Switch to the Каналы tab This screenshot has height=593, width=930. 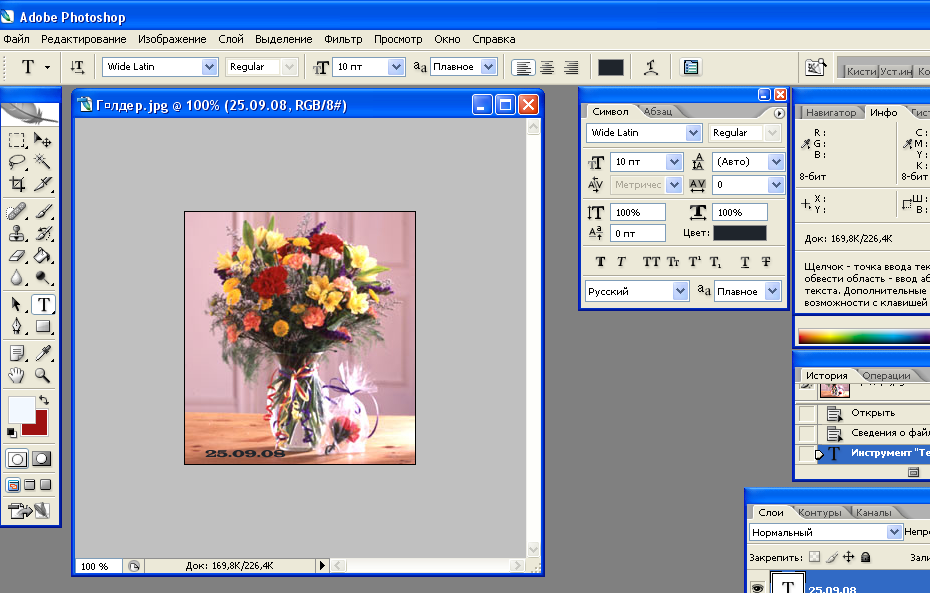873,512
